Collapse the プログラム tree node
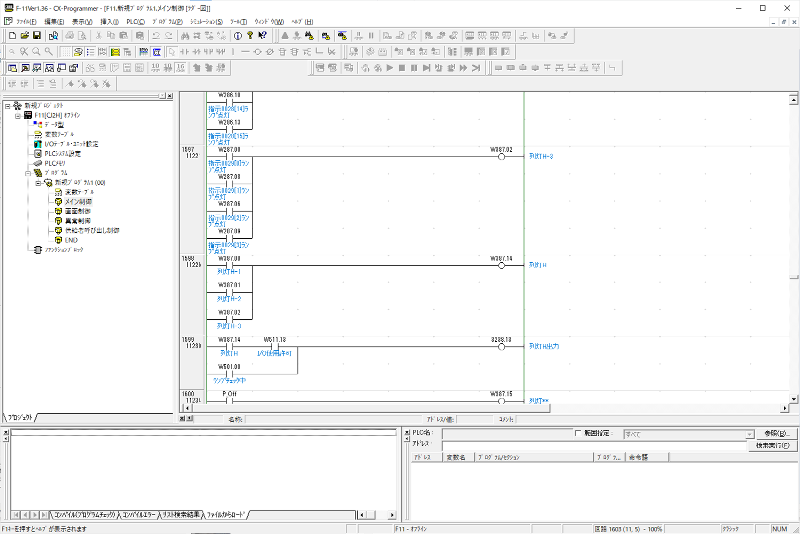This screenshot has height=534, width=800. pos(27,173)
